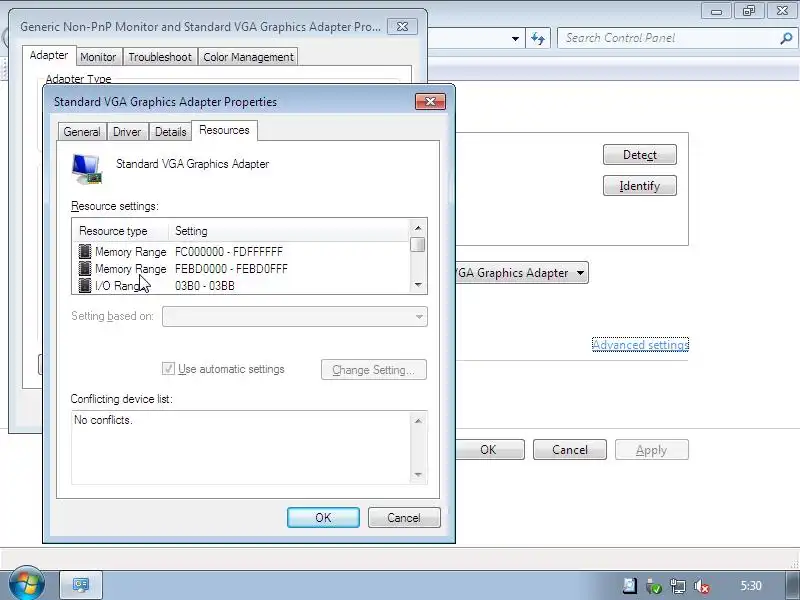Image resolution: width=800 pixels, height=600 pixels.
Task: Click the search magnifier in Control Panel
Action: coord(786,38)
